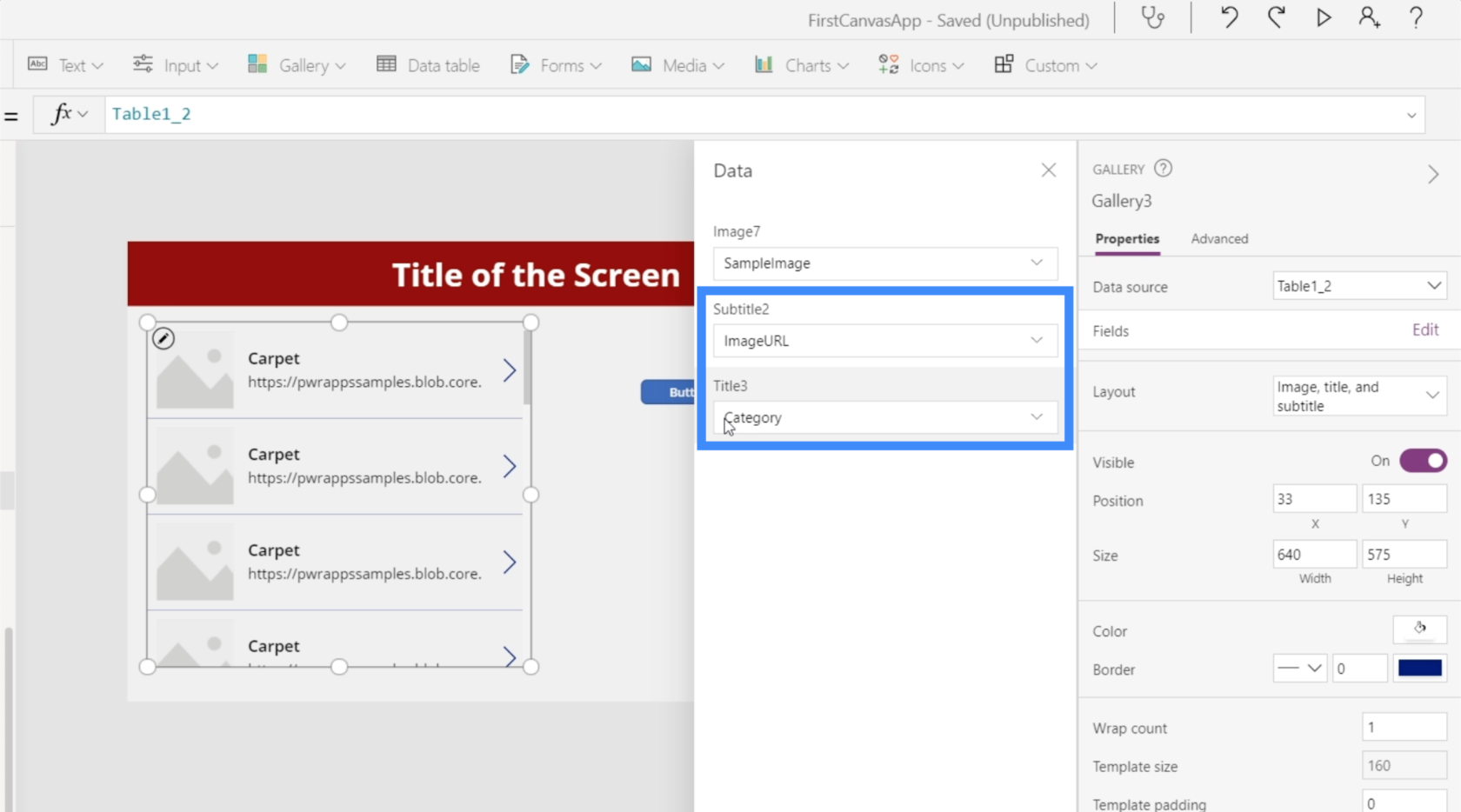Viewport: 1461px width, 812px height.
Task: Switch to the Advanced tab
Action: (1219, 239)
